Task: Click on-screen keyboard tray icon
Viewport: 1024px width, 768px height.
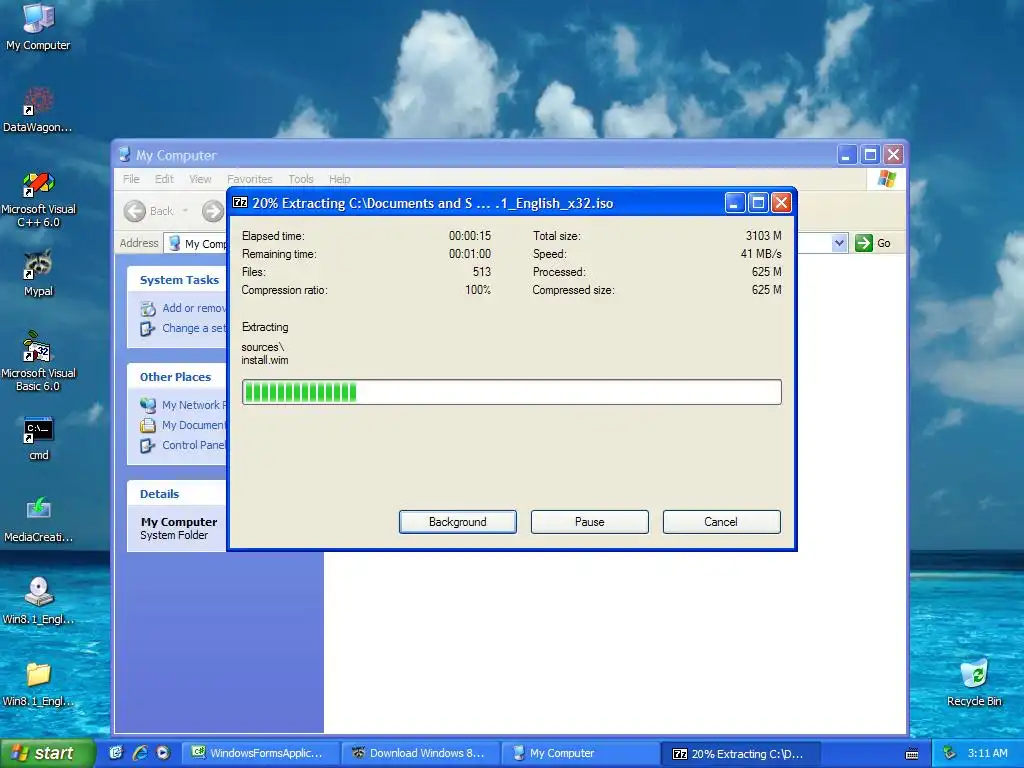Action: (x=912, y=754)
